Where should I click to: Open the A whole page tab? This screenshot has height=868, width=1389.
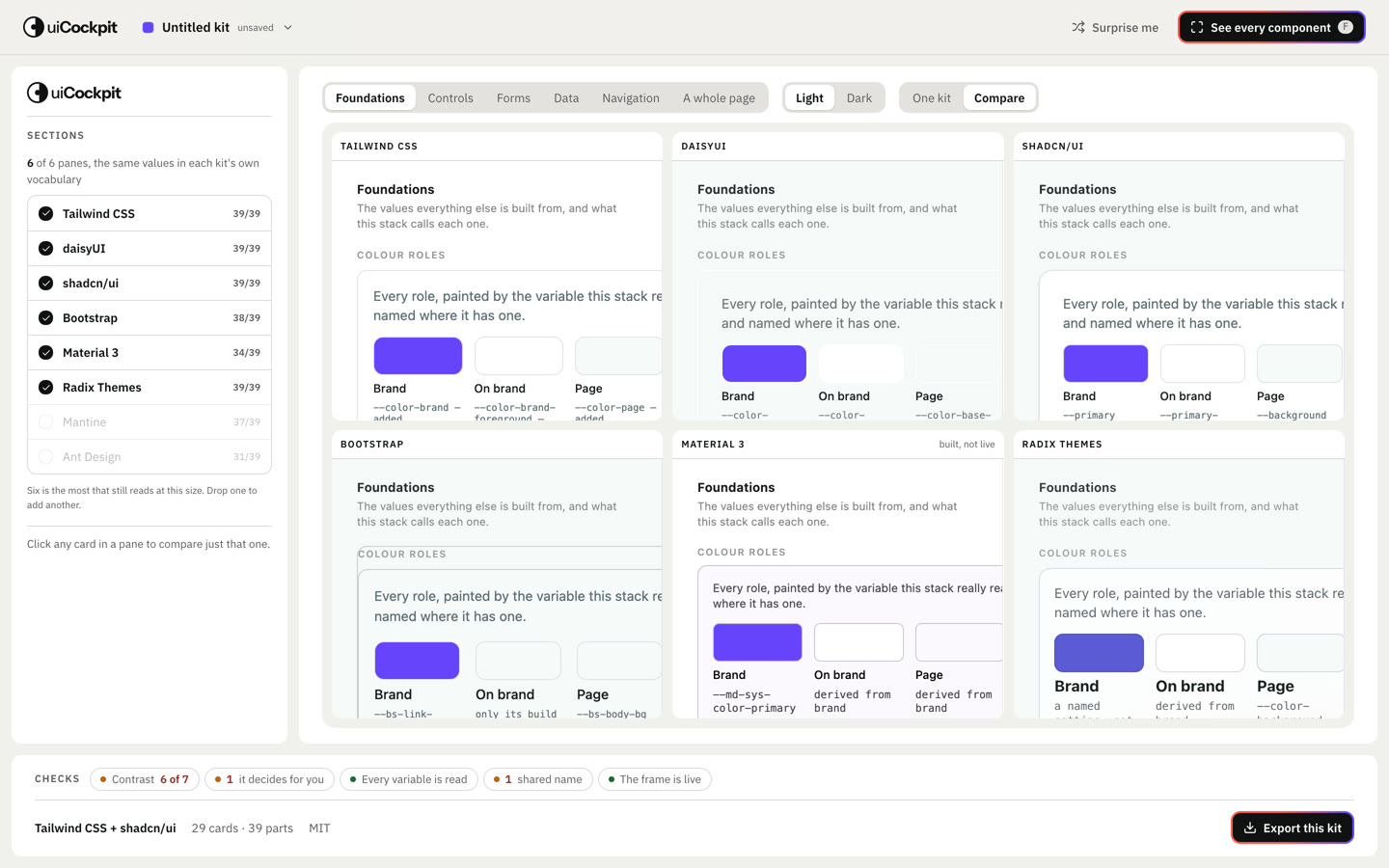[719, 98]
